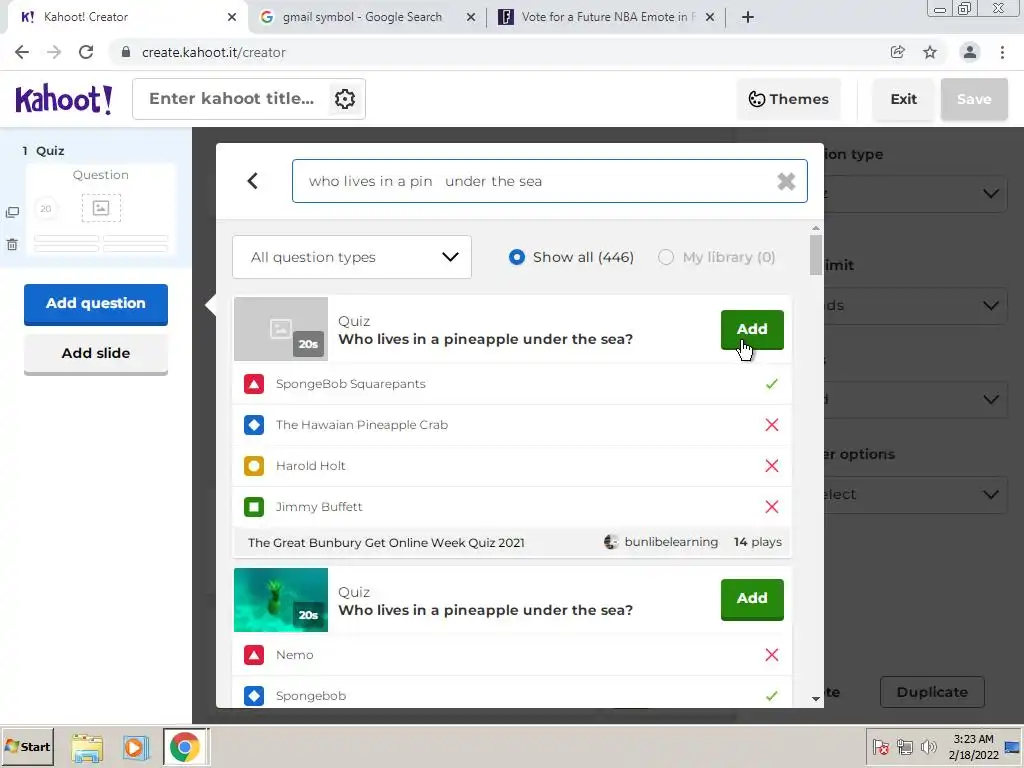Click the gray placeholder image thumbnail

coord(281,329)
